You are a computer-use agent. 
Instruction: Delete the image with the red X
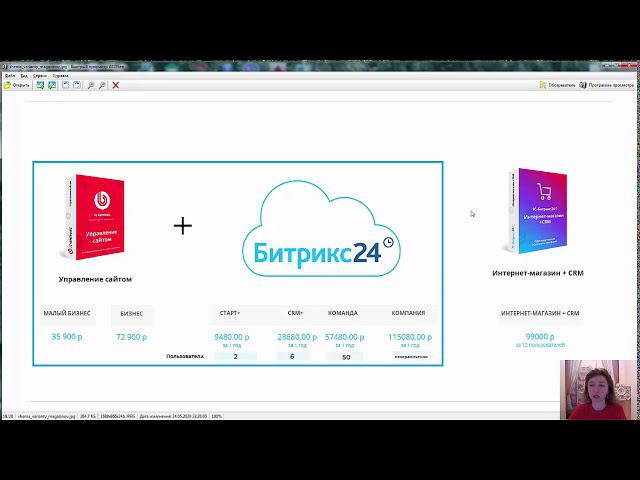(116, 85)
